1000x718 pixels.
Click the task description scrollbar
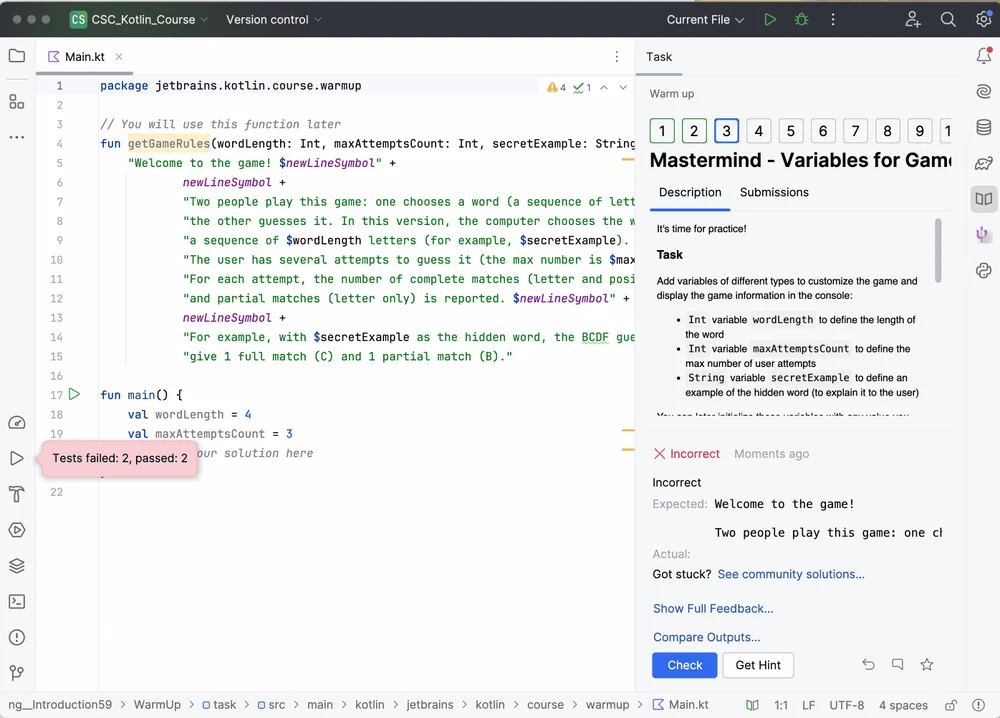pos(938,250)
